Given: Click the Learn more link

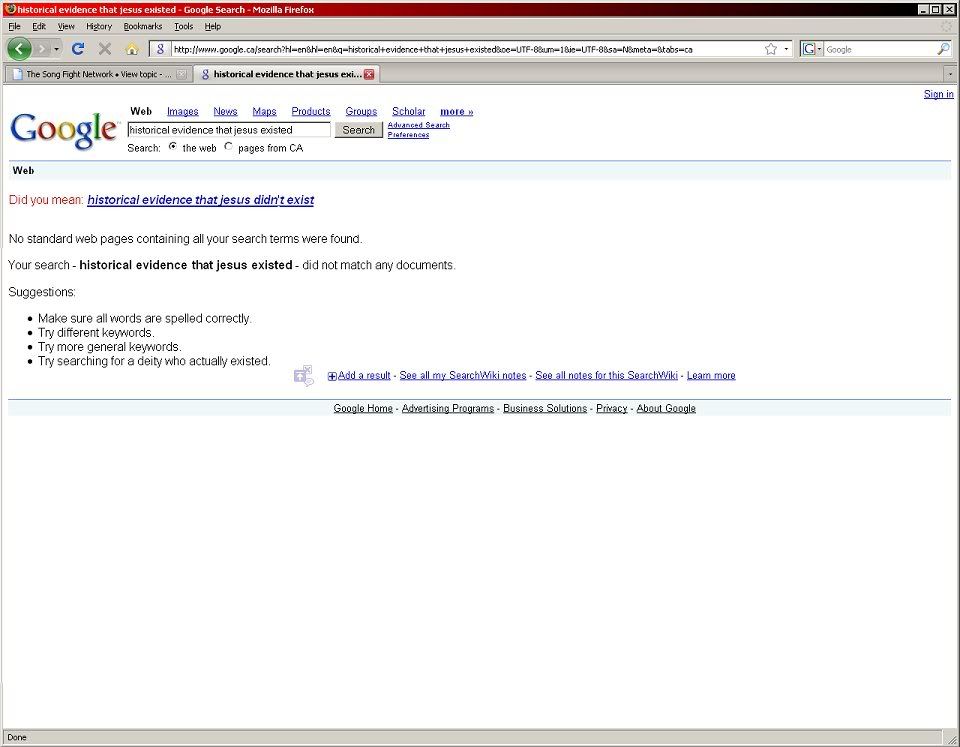Looking at the screenshot, I should click(x=711, y=375).
